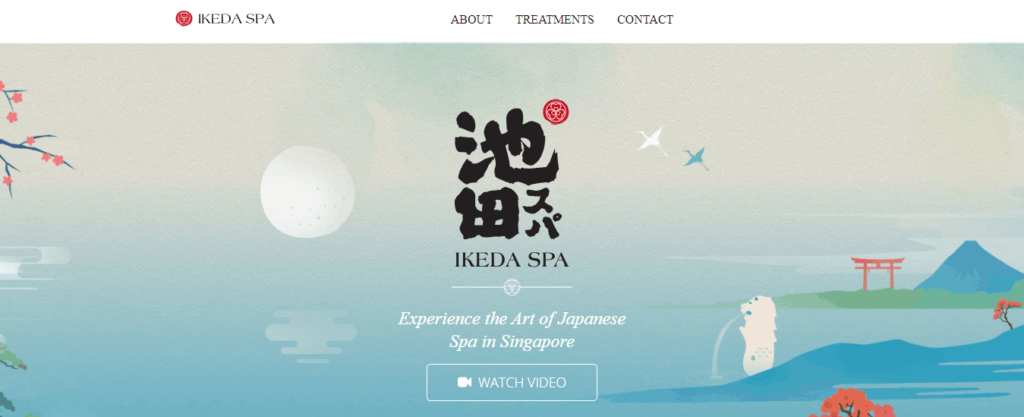Image resolution: width=1024 pixels, height=417 pixels.
Task: Go to the TREATMENTS page
Action: (554, 20)
